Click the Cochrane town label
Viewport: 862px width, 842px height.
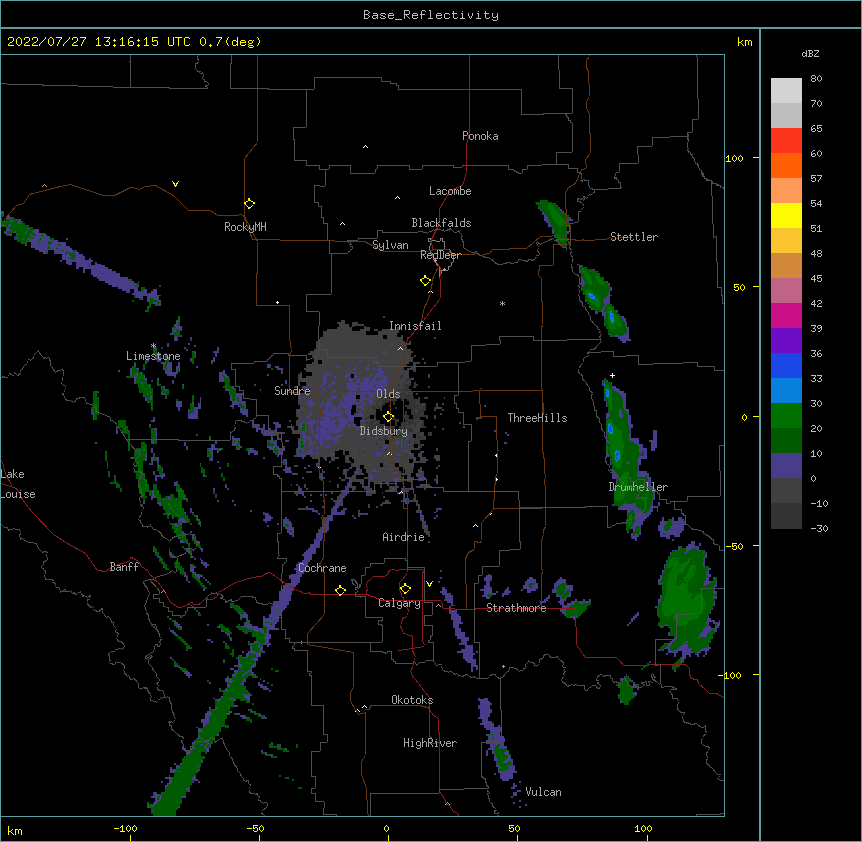click(322, 568)
